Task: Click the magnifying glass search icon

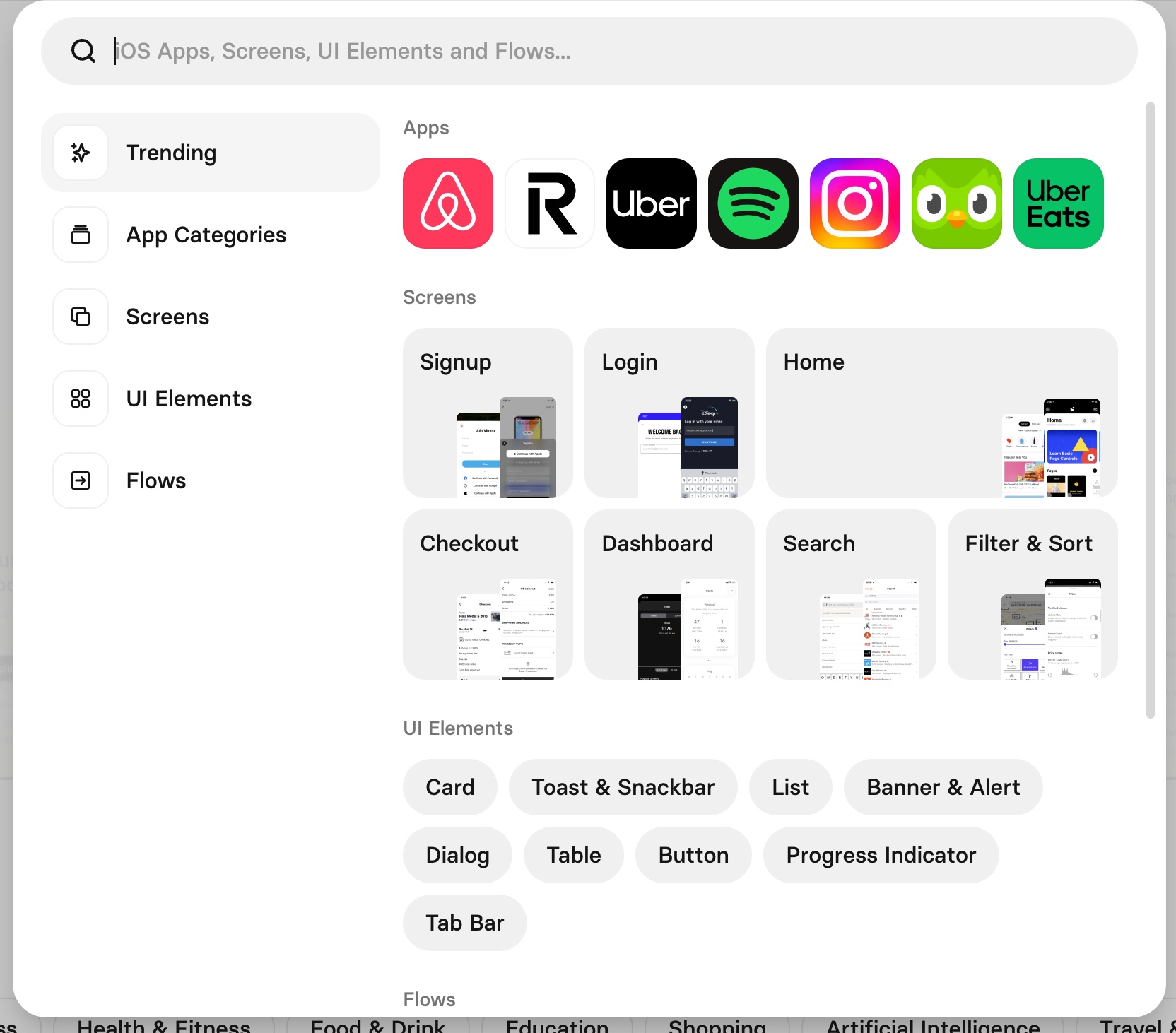Action: pyautogui.click(x=83, y=51)
